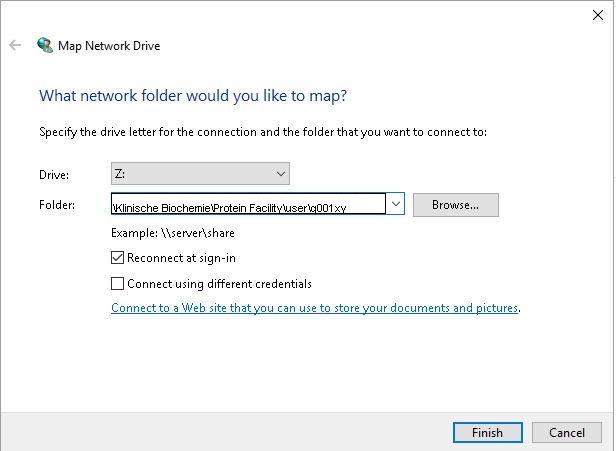Click the 'Map Network Drive' title text
The width and height of the screenshot is (616, 451).
tap(109, 46)
